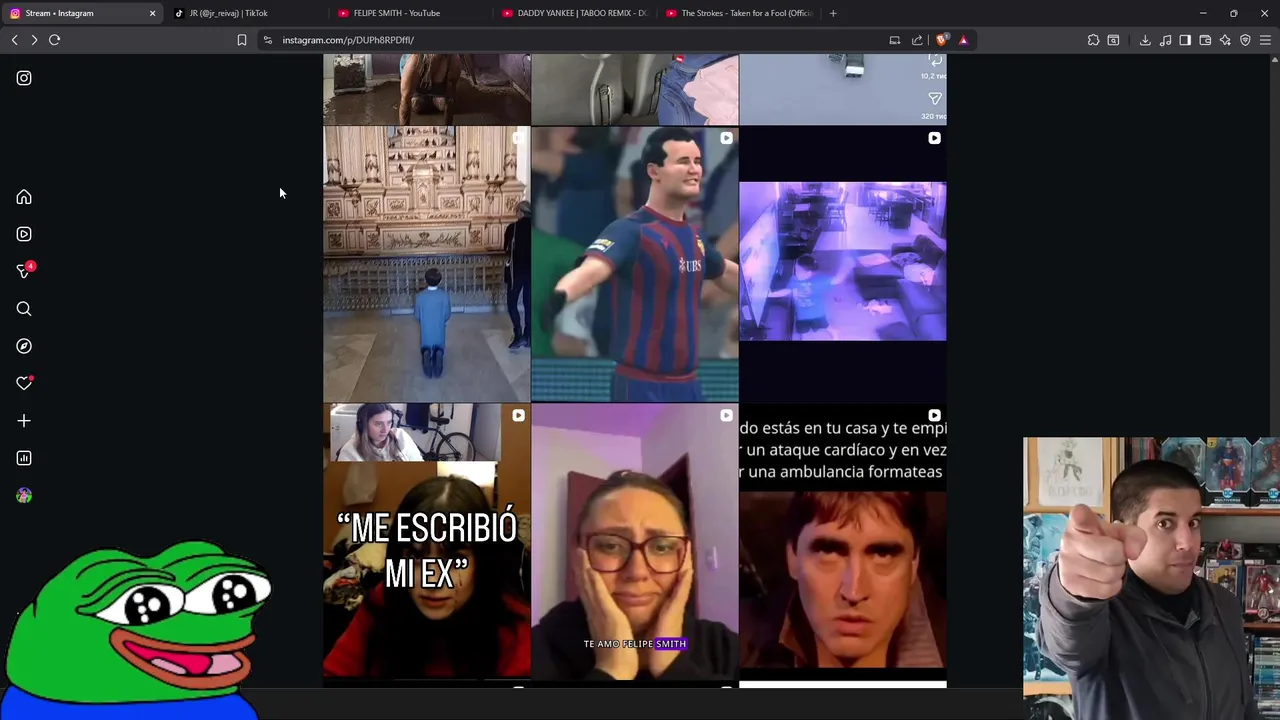Screen dimensions: 1280x720
Task: Click the install app icon in address bar
Action: pyautogui.click(x=895, y=40)
